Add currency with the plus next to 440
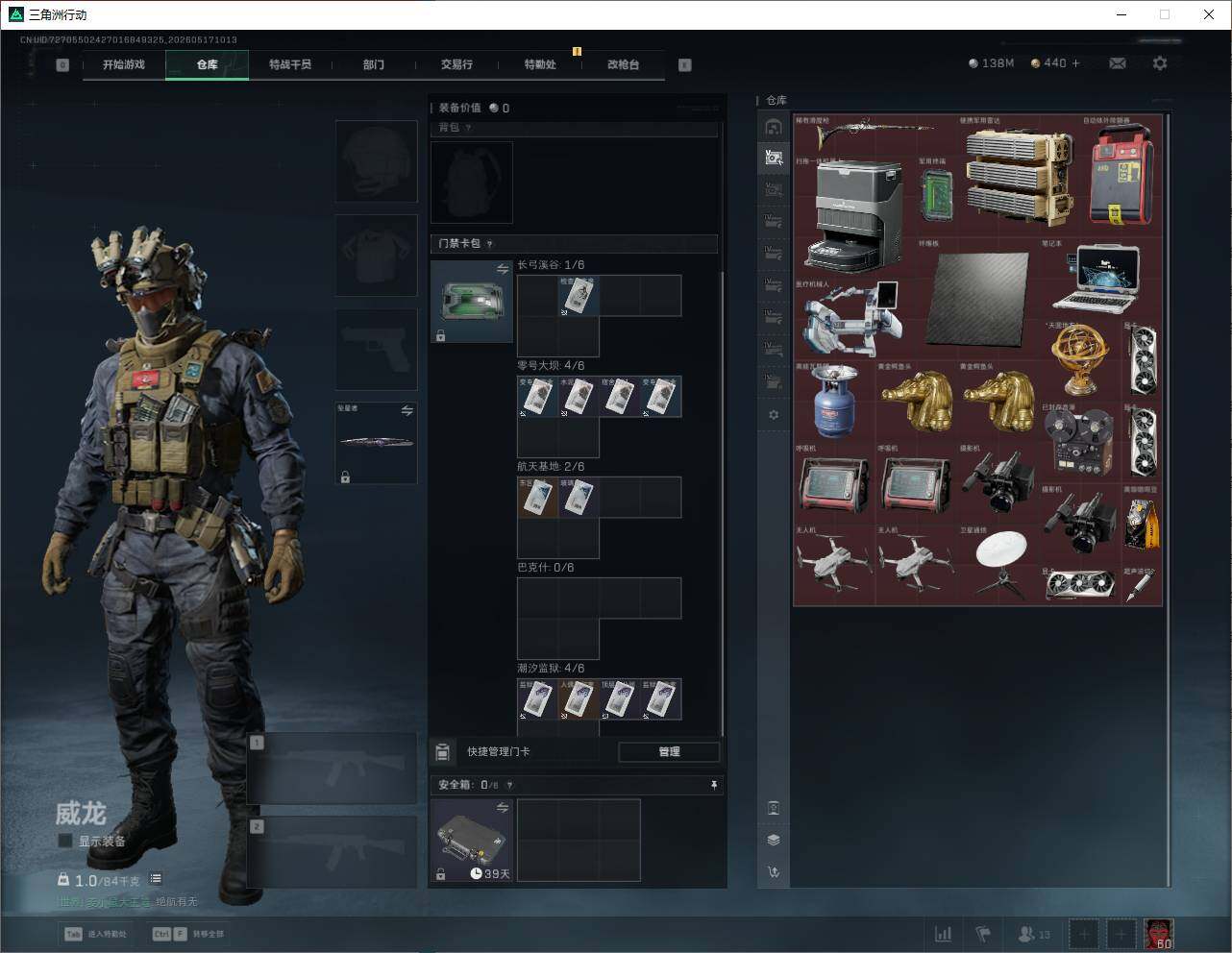This screenshot has height=953, width=1232. click(1075, 63)
